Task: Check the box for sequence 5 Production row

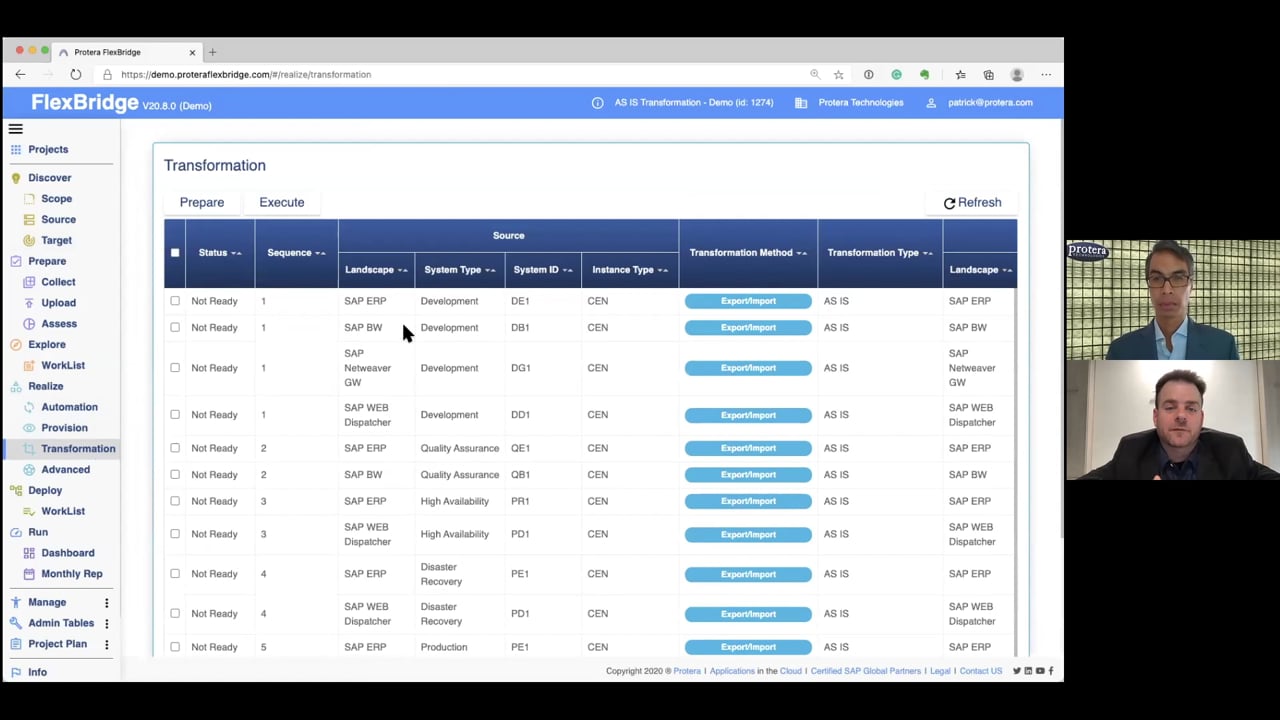Action: [175, 647]
